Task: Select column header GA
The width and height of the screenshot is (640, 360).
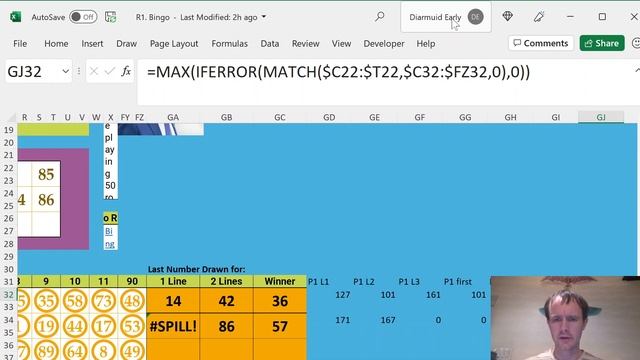Action: 173,117
